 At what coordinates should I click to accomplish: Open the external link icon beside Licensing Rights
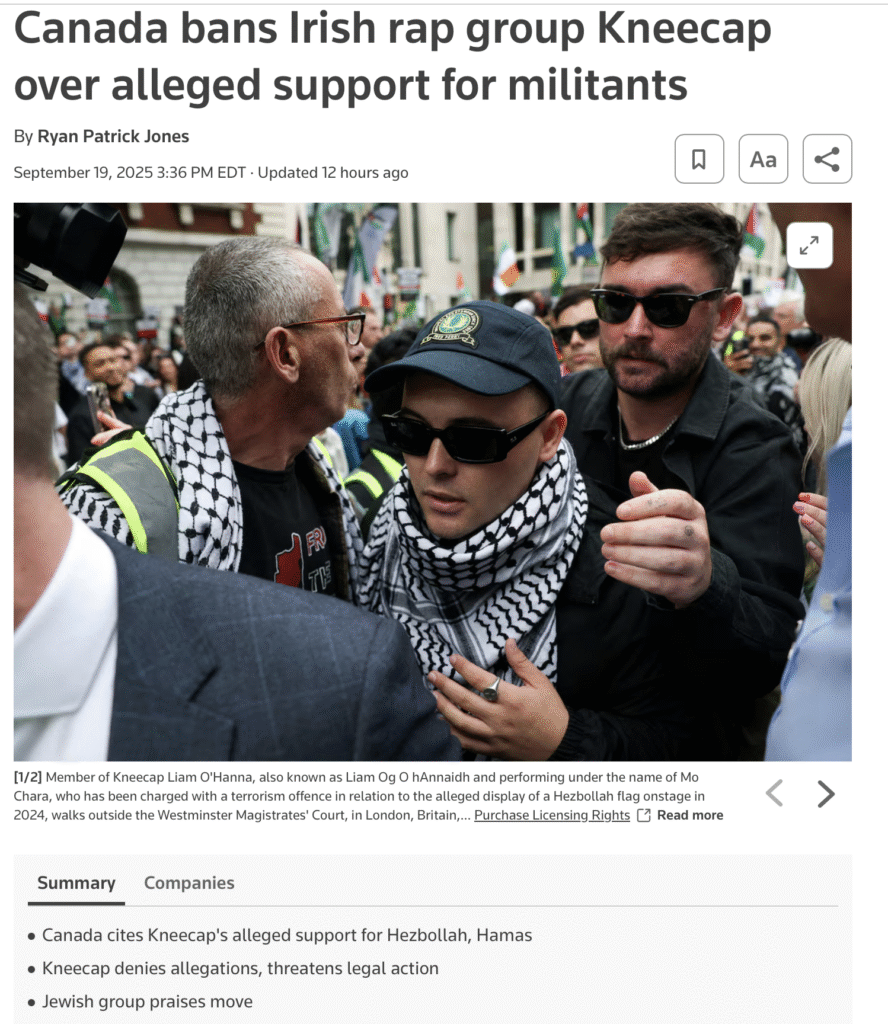(644, 815)
